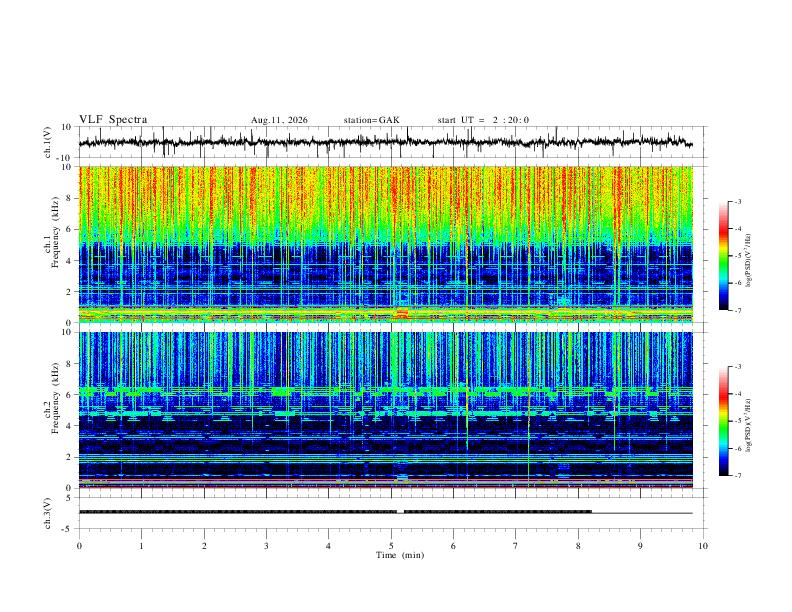This screenshot has width=792, height=612.
Task: Click inside the ch.2 frequency spectrogram
Action: click(x=385, y=410)
